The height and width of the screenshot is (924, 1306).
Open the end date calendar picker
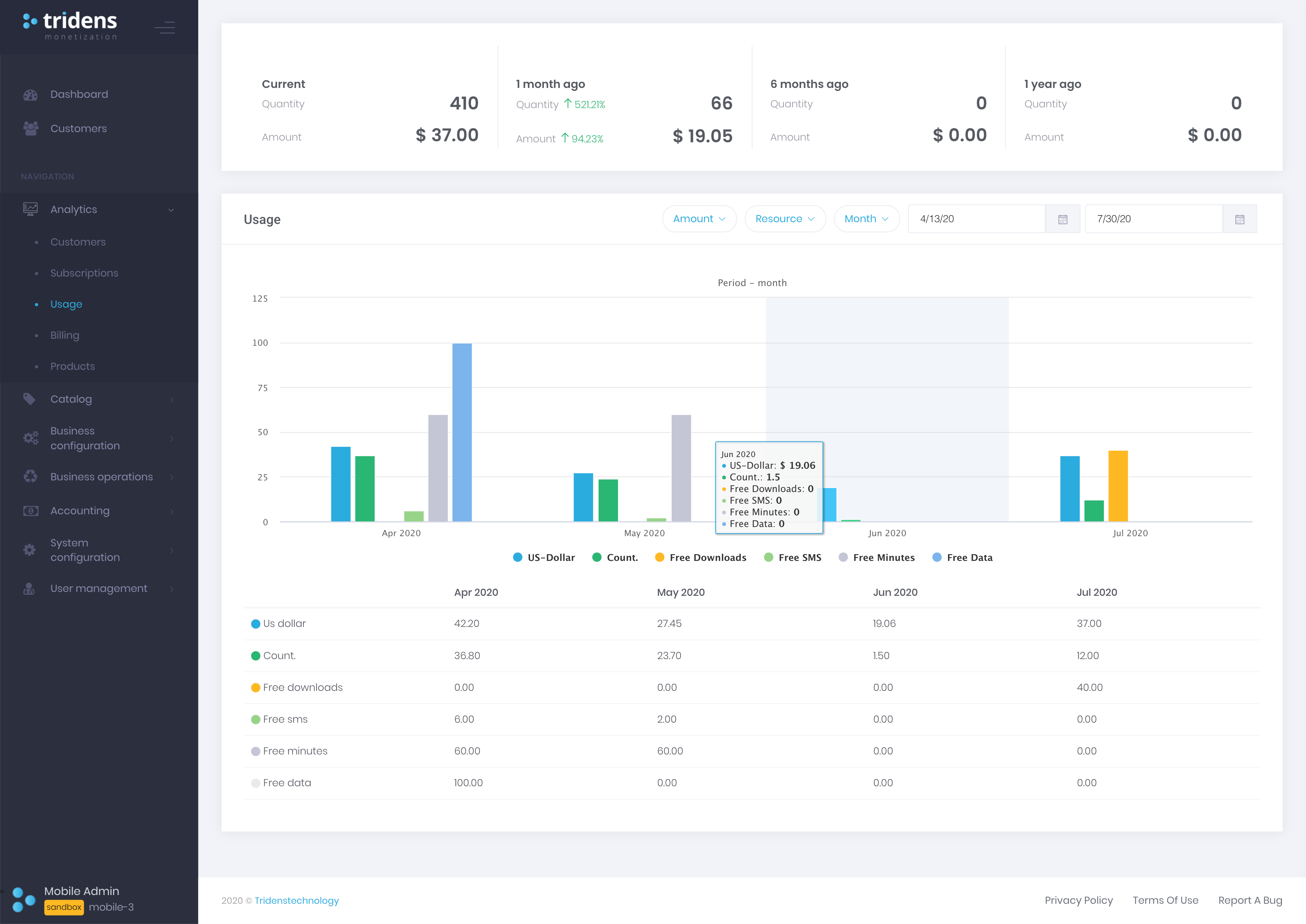(1240, 219)
